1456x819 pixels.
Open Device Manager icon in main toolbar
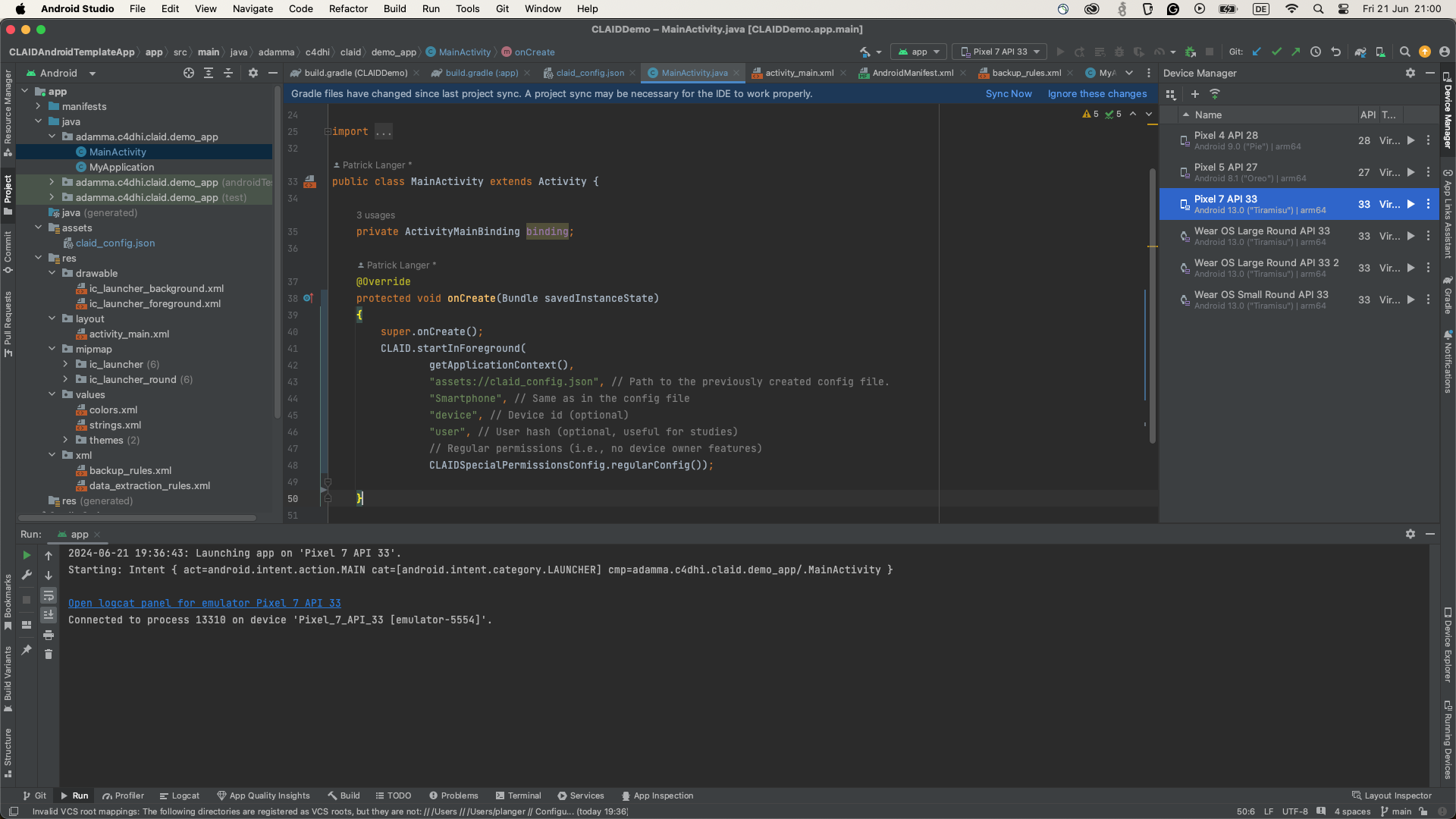point(1380,52)
